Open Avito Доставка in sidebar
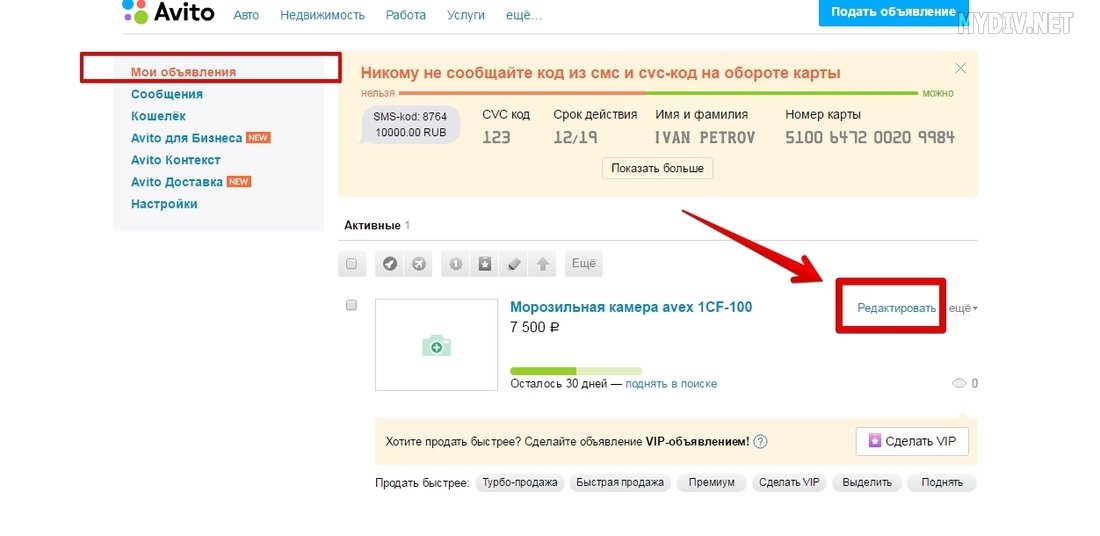The width and height of the screenshot is (1100, 536). 177,182
